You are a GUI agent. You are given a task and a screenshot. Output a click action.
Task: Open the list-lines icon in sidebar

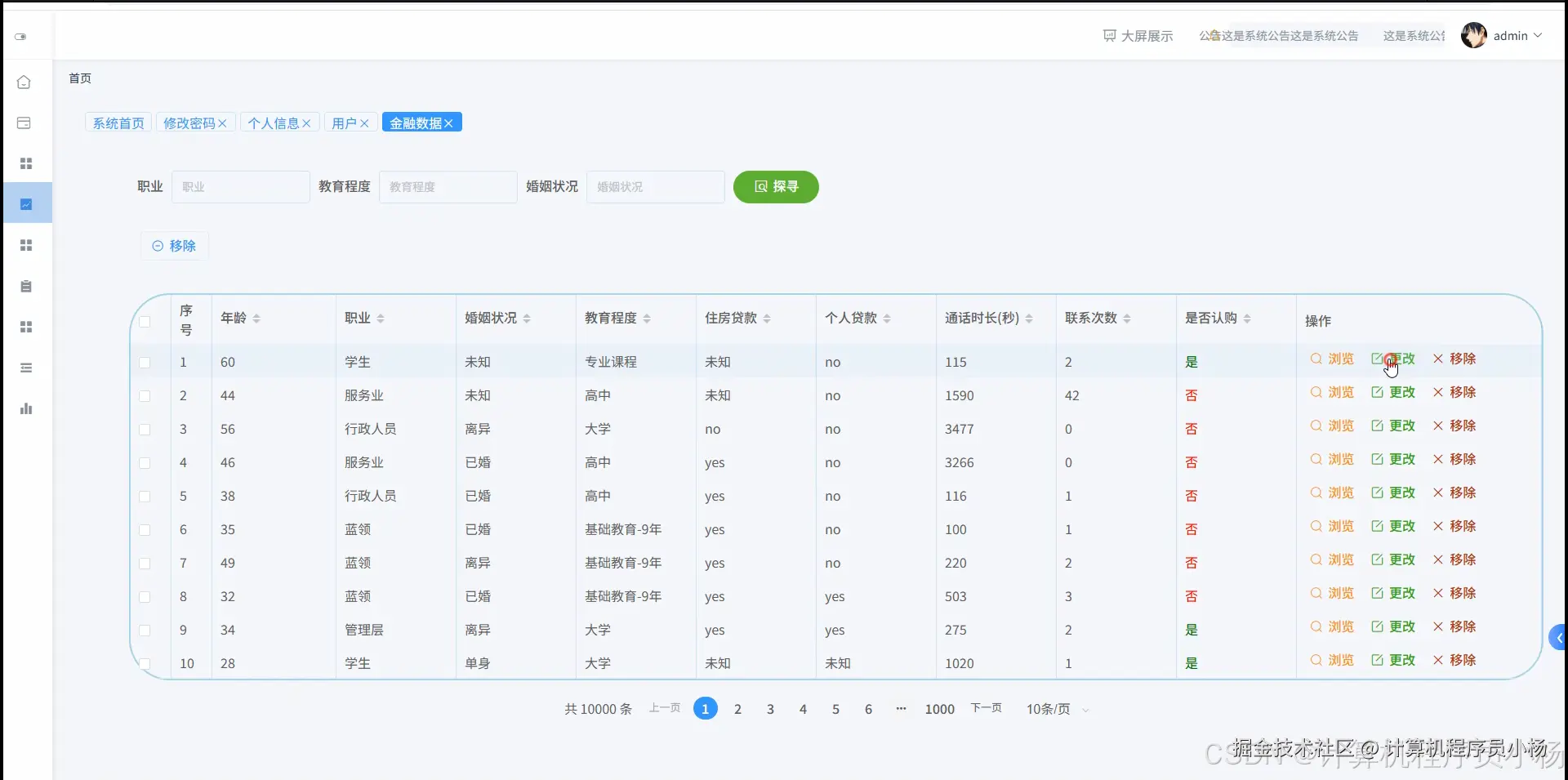(26, 368)
